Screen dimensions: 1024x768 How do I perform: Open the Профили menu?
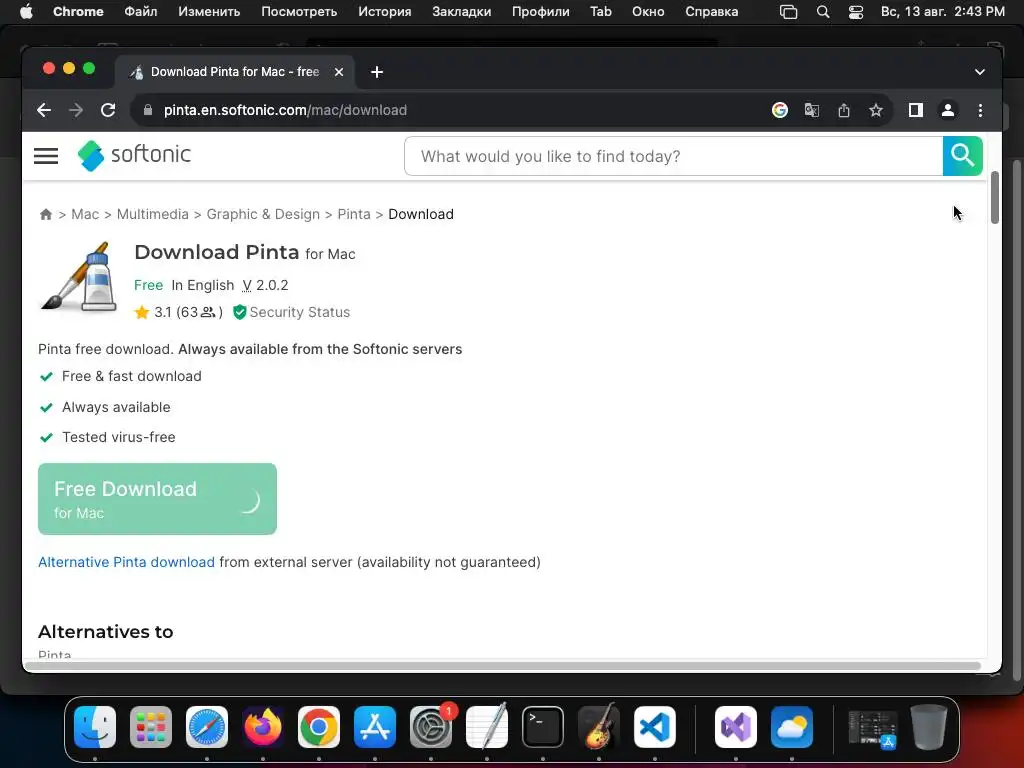coord(540,12)
